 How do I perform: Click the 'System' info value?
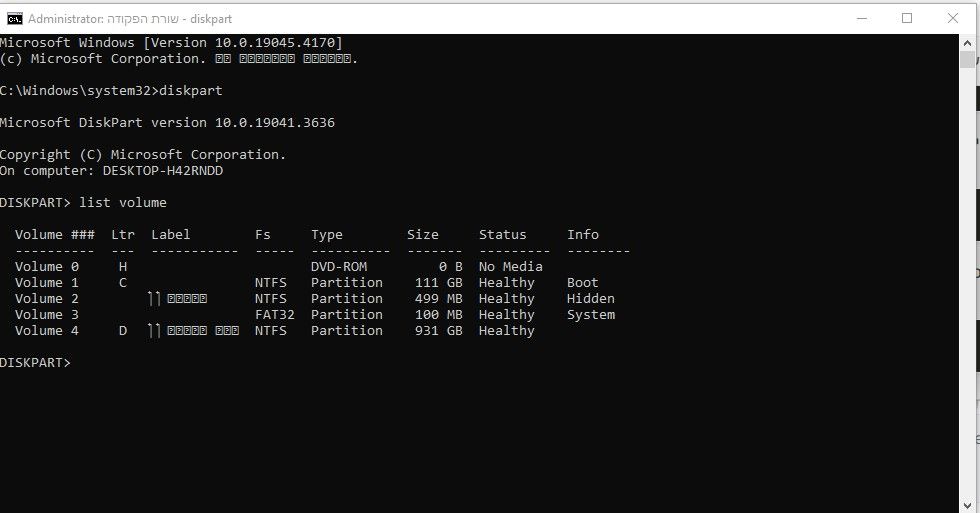click(591, 315)
